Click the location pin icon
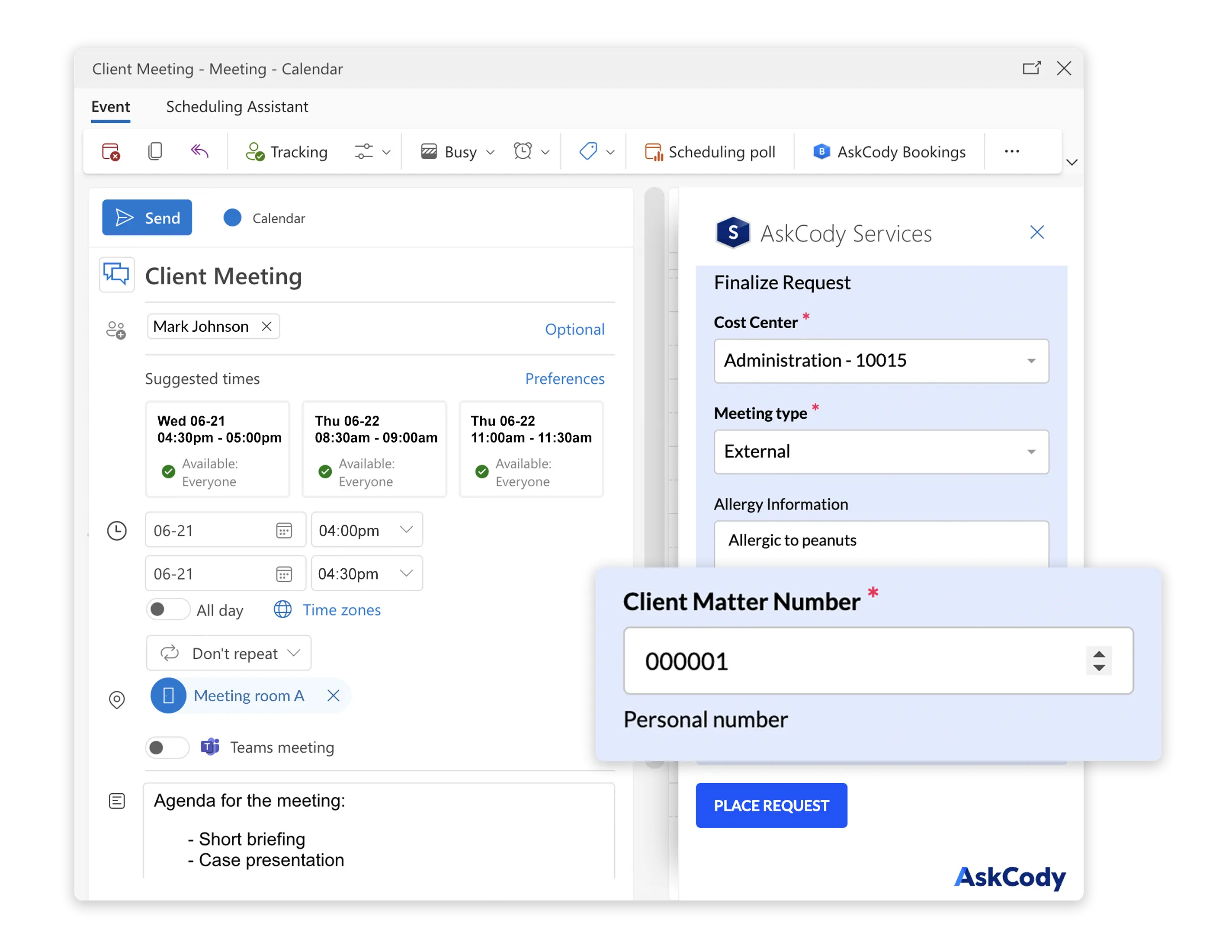The width and height of the screenshot is (1232, 952). tap(117, 700)
